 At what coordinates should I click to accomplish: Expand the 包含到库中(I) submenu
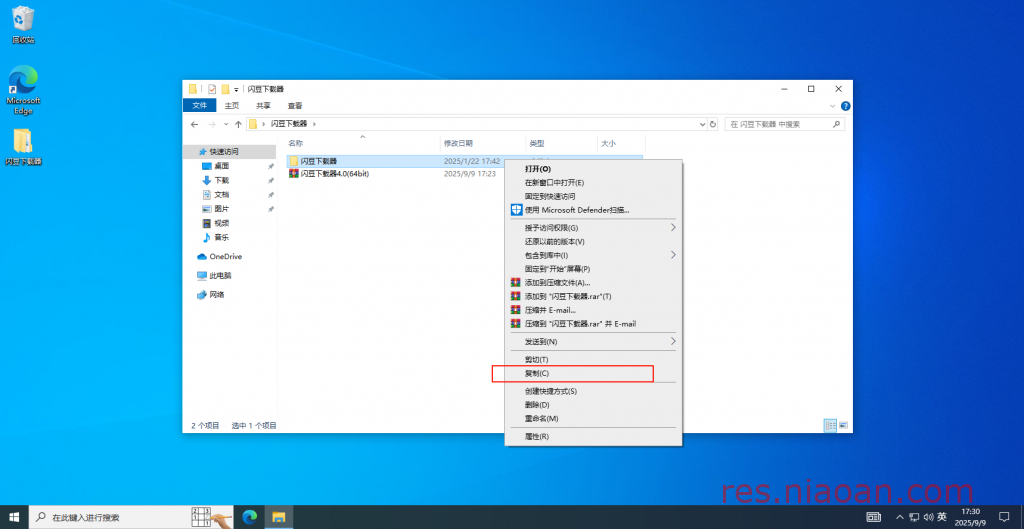(593, 255)
